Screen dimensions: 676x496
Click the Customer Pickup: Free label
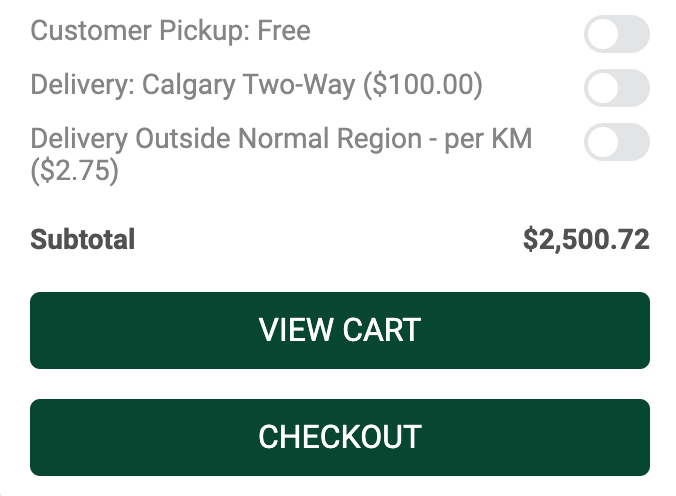[171, 31]
